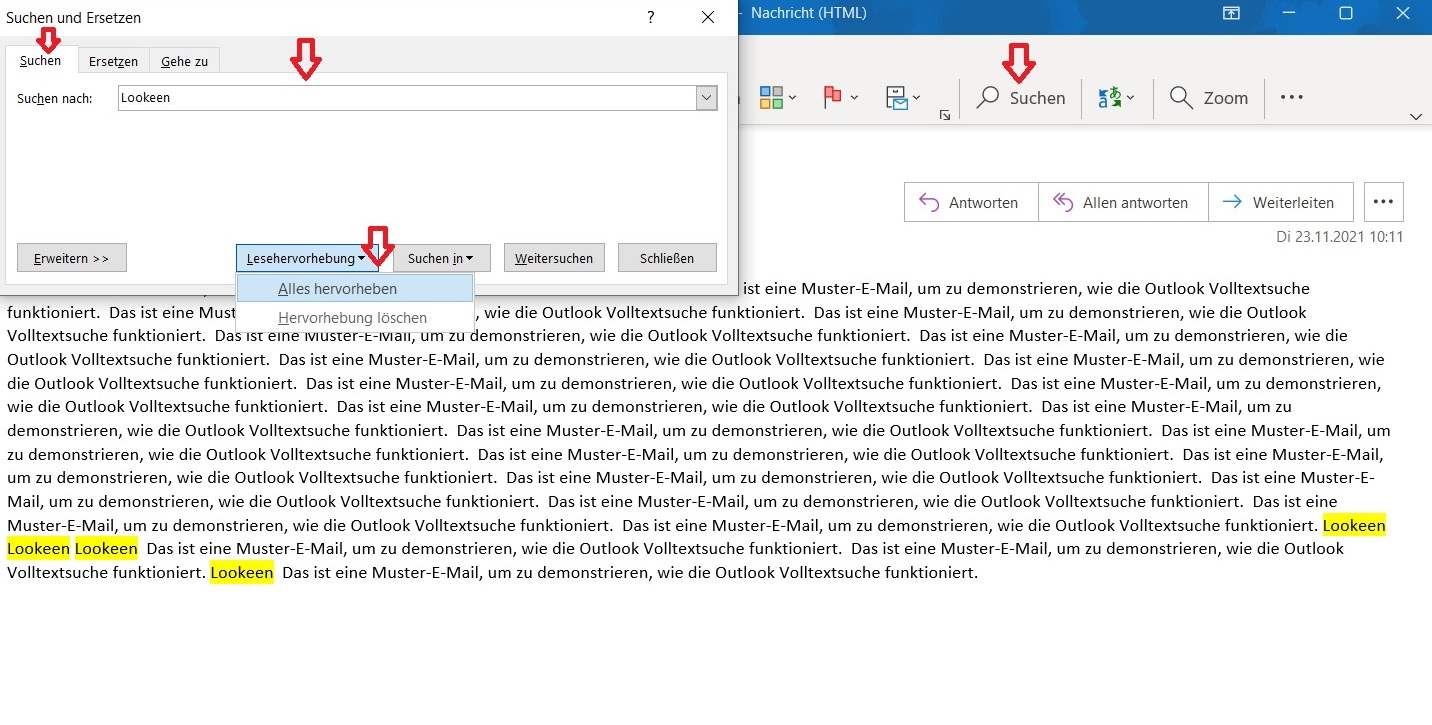This screenshot has height=725, width=1432.
Task: Click the Suchen nach input field
Action: (x=407, y=98)
